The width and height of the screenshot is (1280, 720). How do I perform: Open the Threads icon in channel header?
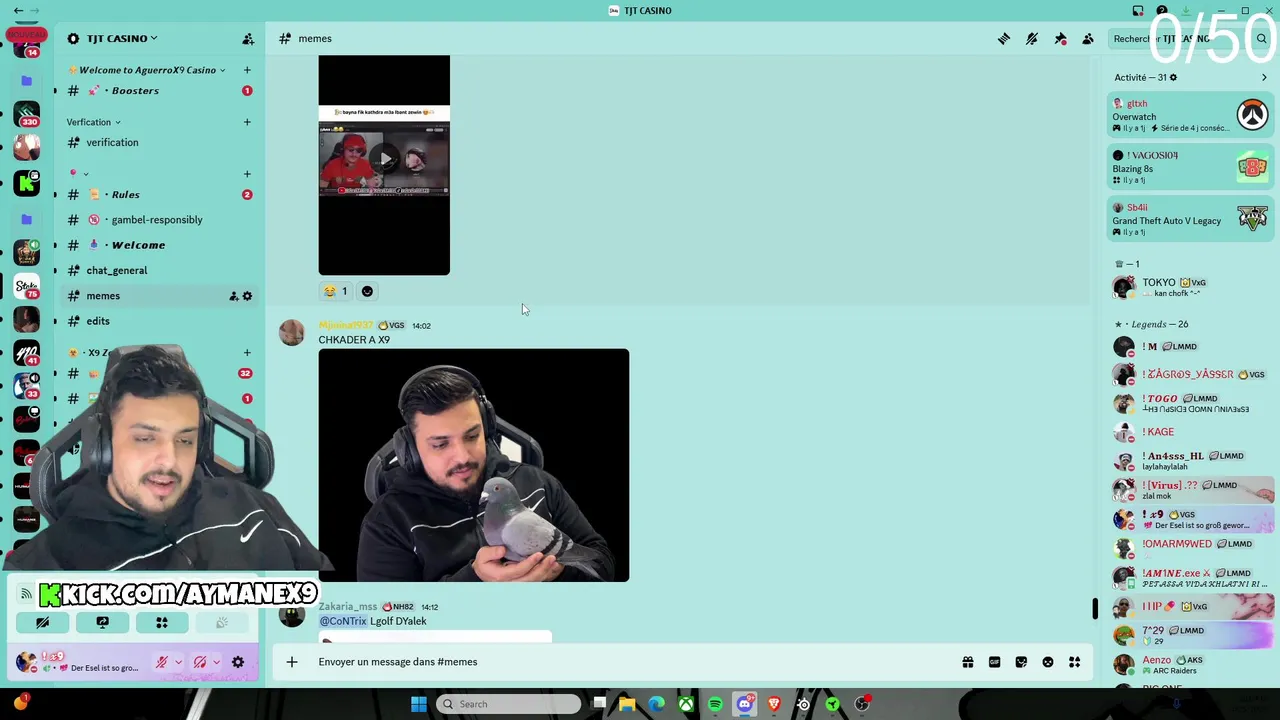tap(1004, 39)
